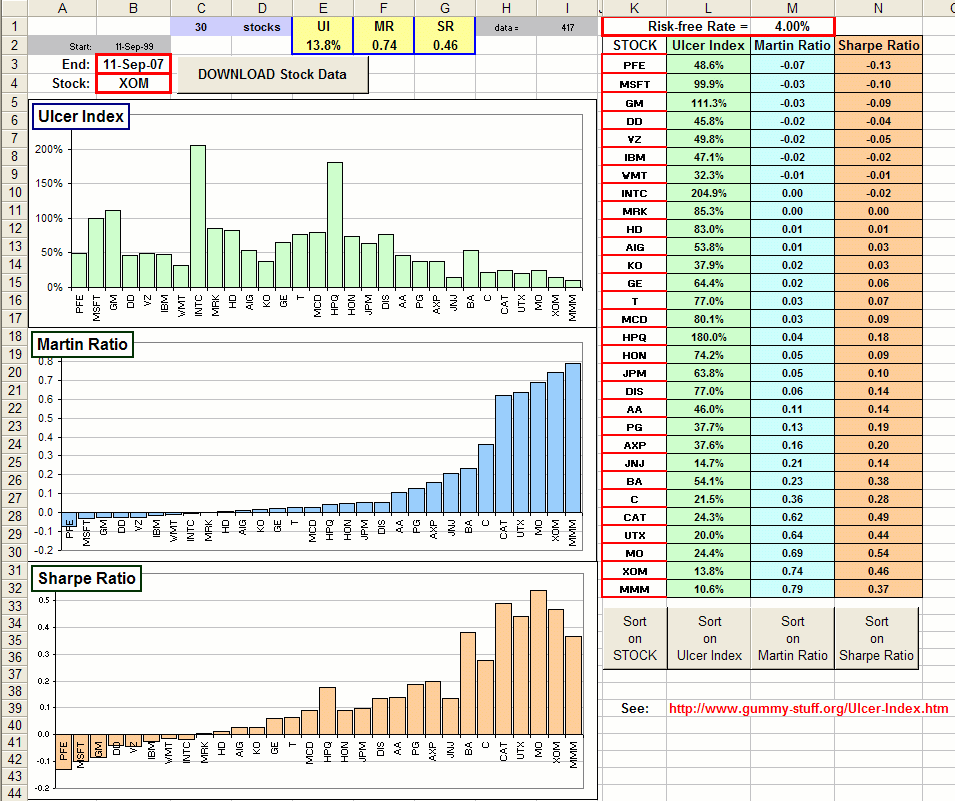Select the HPQ Ulcer Index value 180.0%
This screenshot has width=955, height=801.
tap(708, 337)
